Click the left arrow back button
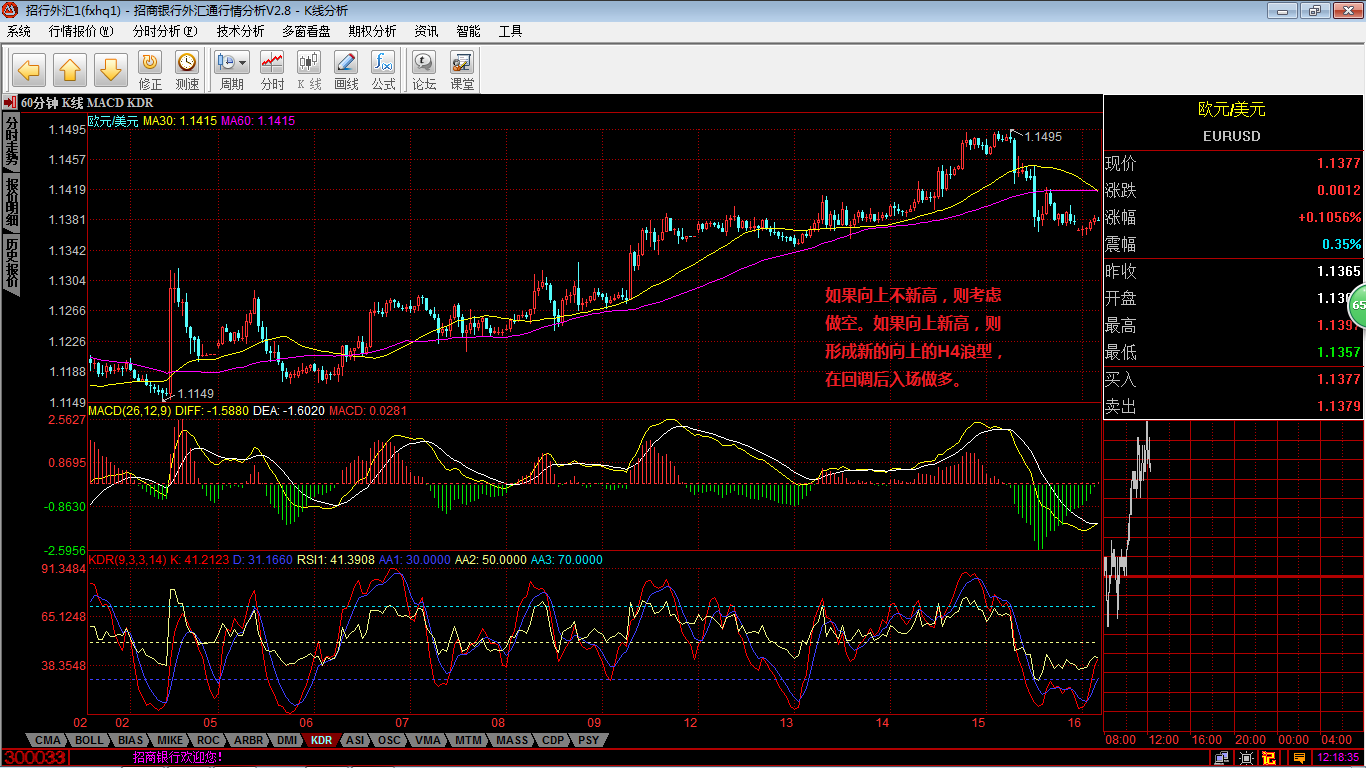Image resolution: width=1366 pixels, height=768 pixels. click(28, 69)
